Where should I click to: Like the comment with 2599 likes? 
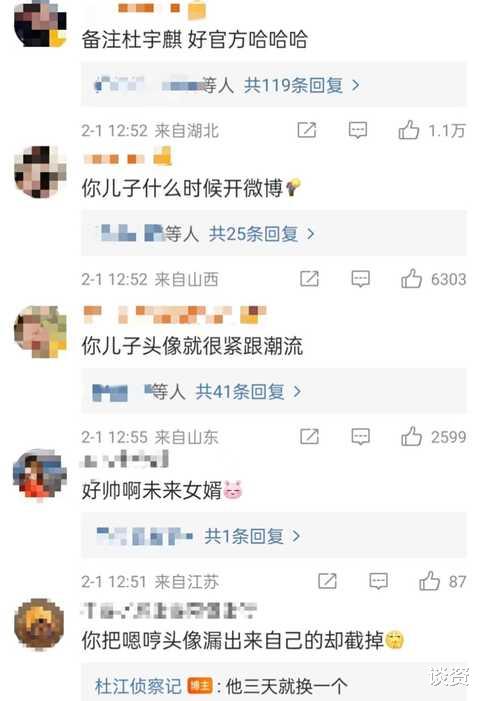411,436
